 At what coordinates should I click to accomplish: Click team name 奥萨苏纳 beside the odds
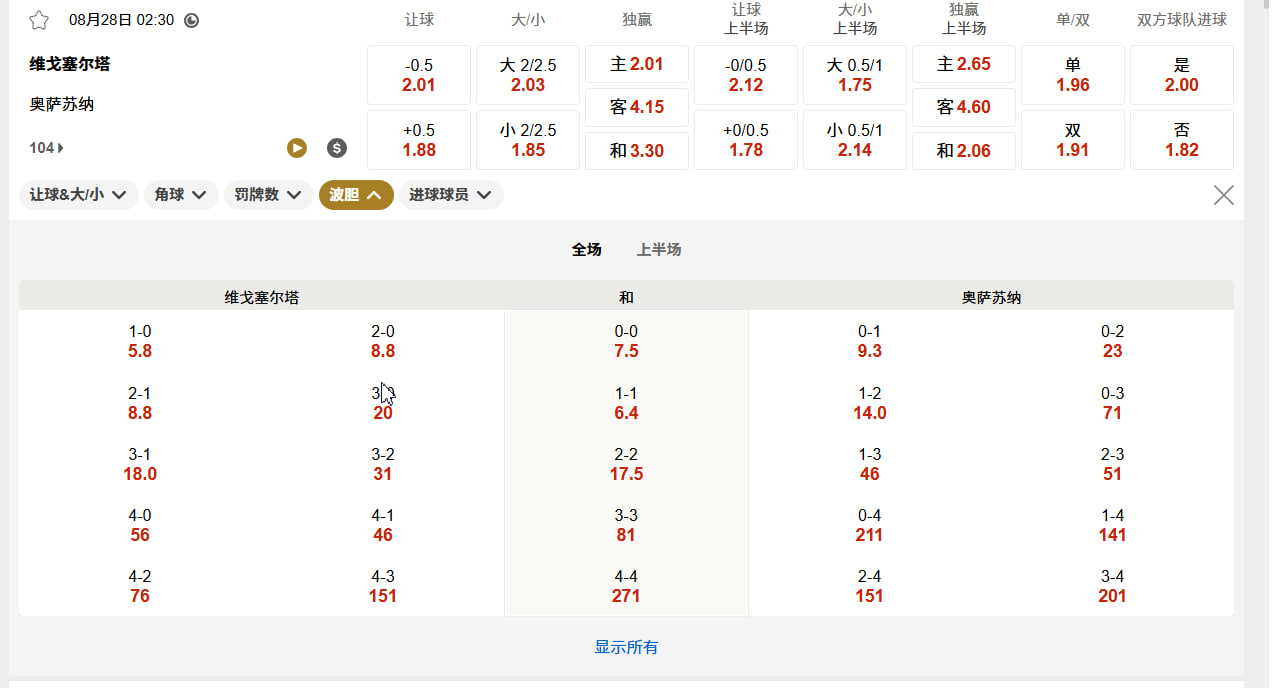coord(62,104)
